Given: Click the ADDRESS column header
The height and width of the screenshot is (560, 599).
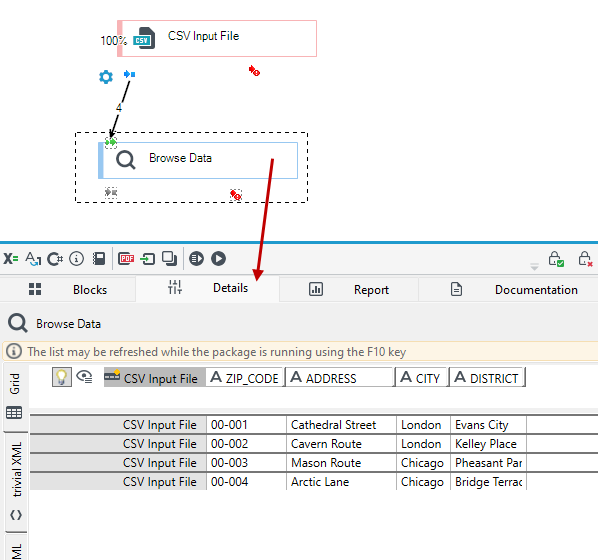Looking at the screenshot, I should [x=339, y=377].
